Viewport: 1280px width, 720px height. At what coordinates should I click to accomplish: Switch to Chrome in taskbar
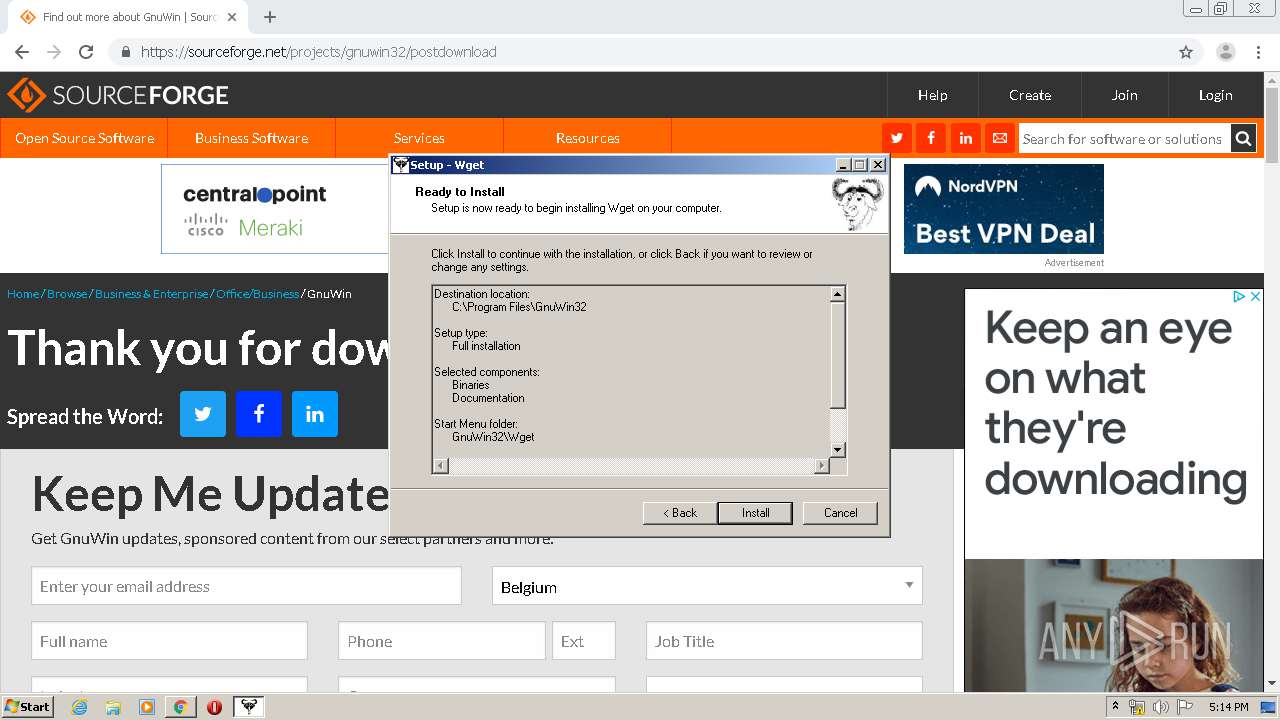point(180,707)
